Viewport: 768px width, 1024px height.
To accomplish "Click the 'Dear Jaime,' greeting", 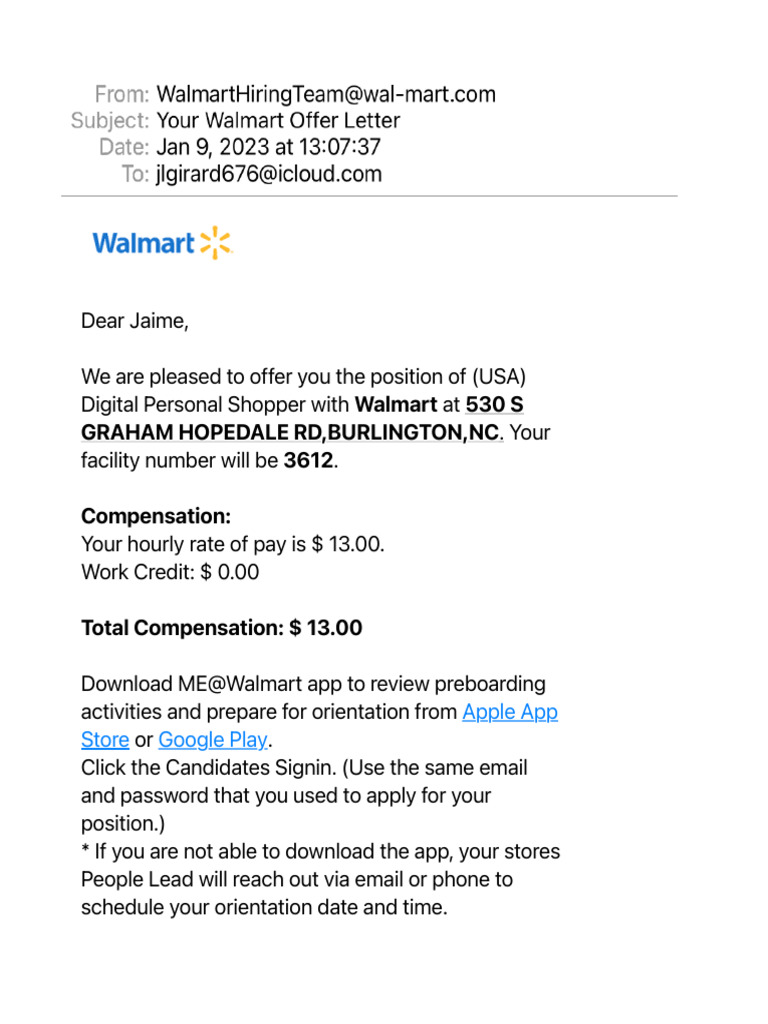I will point(134,321).
